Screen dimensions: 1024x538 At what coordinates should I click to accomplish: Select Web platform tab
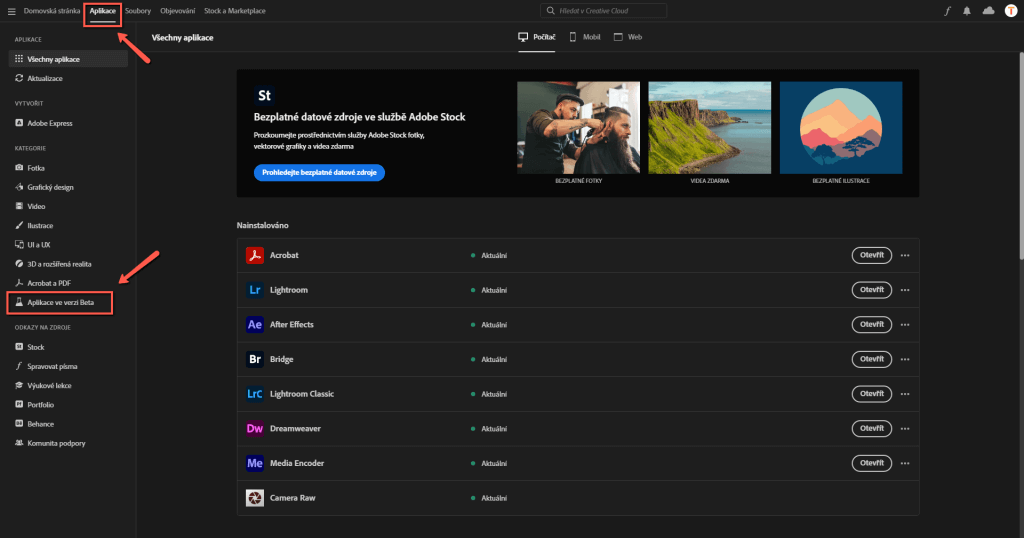628,37
